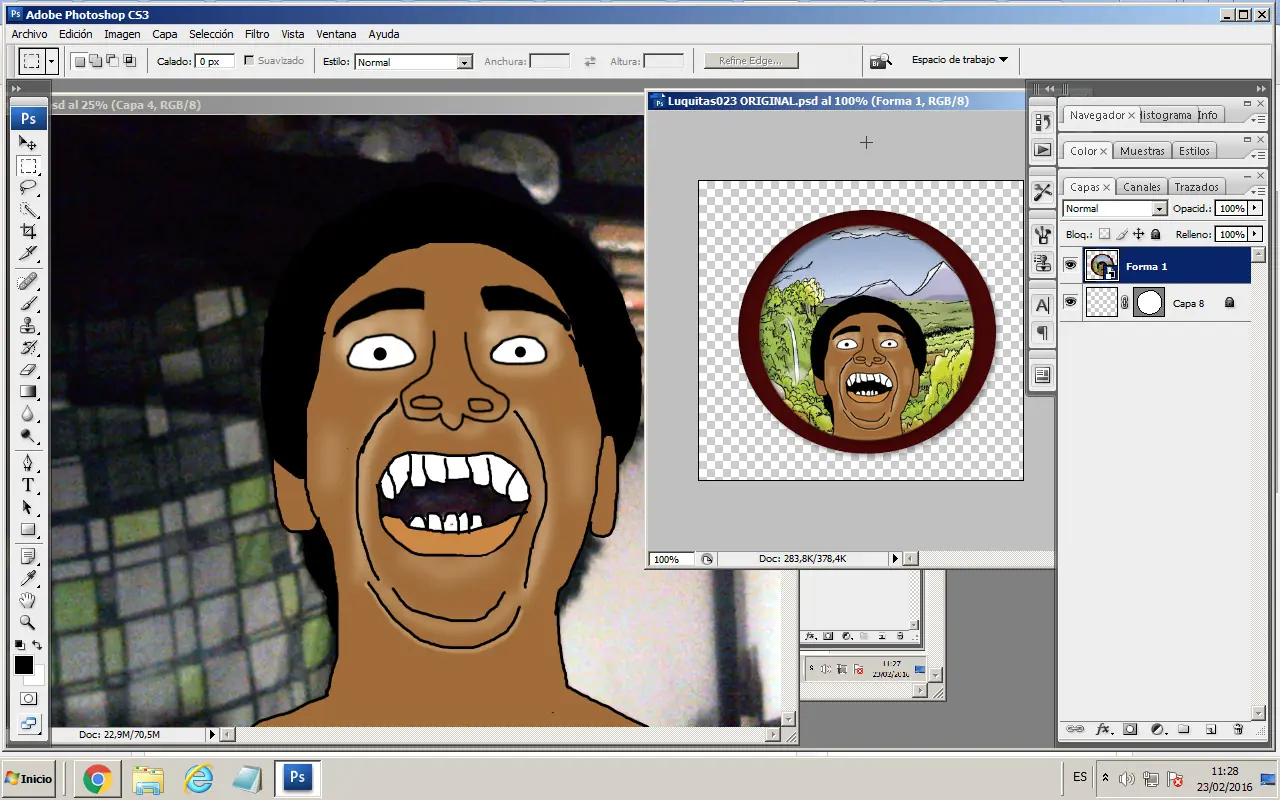Open the docked History panel icon

point(1042,122)
